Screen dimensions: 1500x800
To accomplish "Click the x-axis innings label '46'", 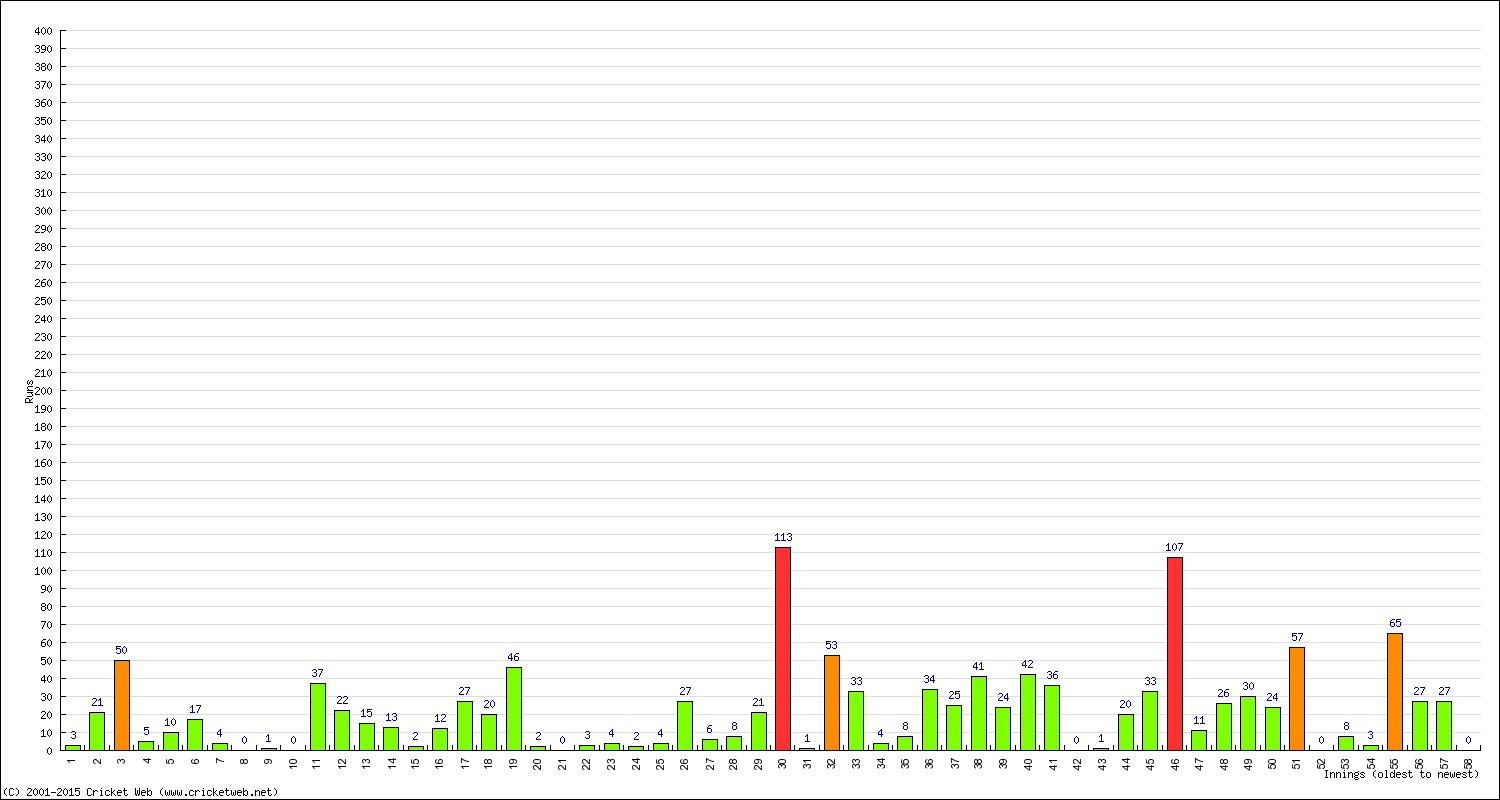I will pyautogui.click(x=1174, y=763).
